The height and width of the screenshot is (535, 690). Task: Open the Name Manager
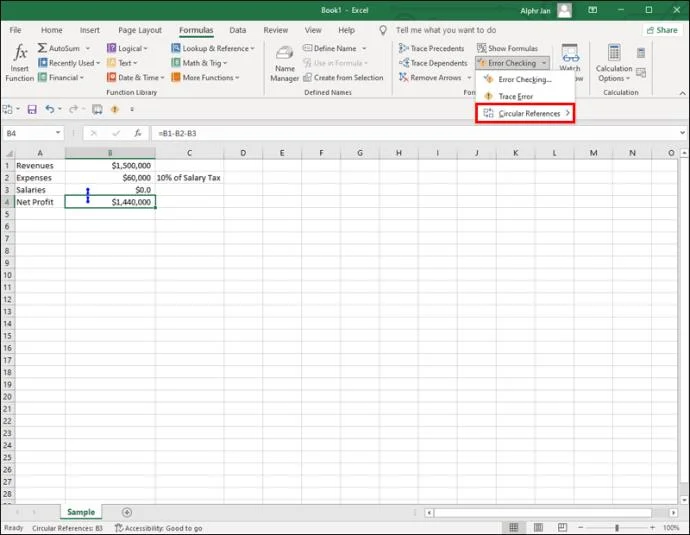284,64
